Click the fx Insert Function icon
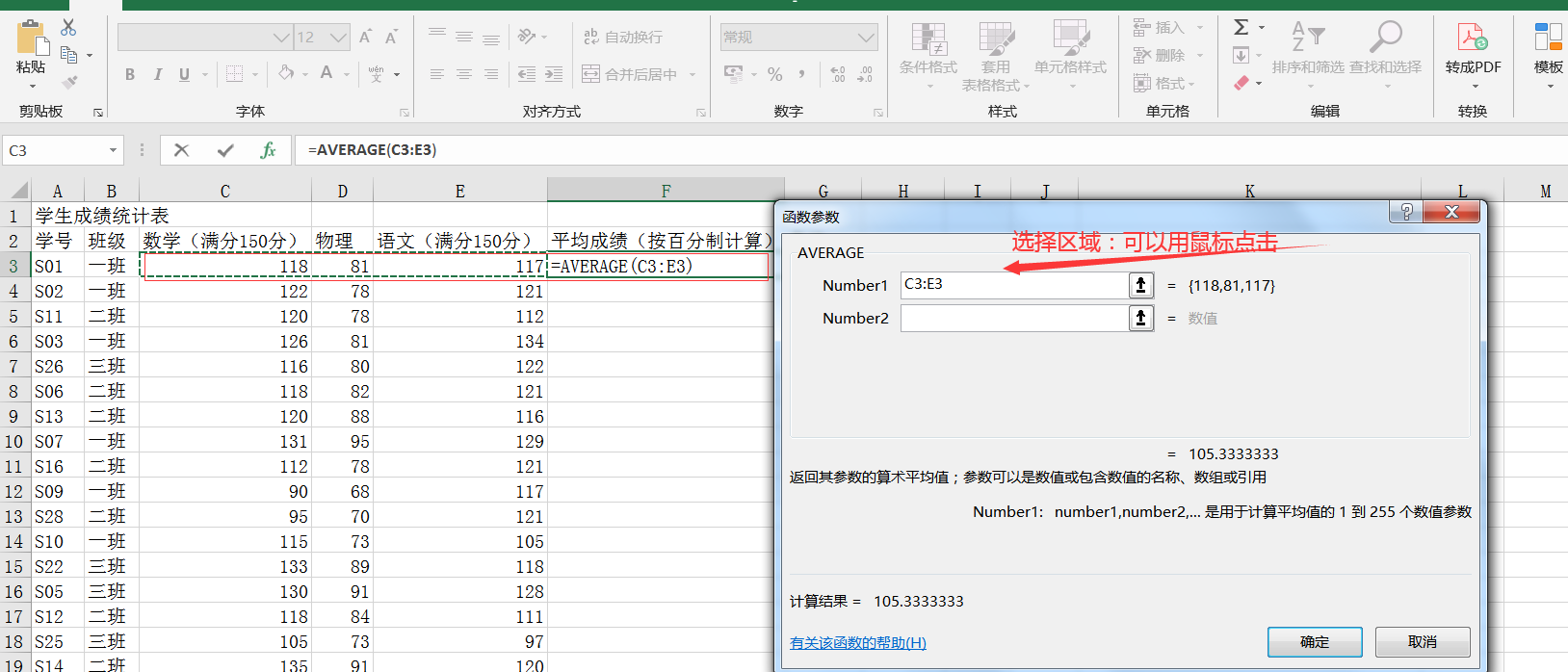 tap(268, 150)
